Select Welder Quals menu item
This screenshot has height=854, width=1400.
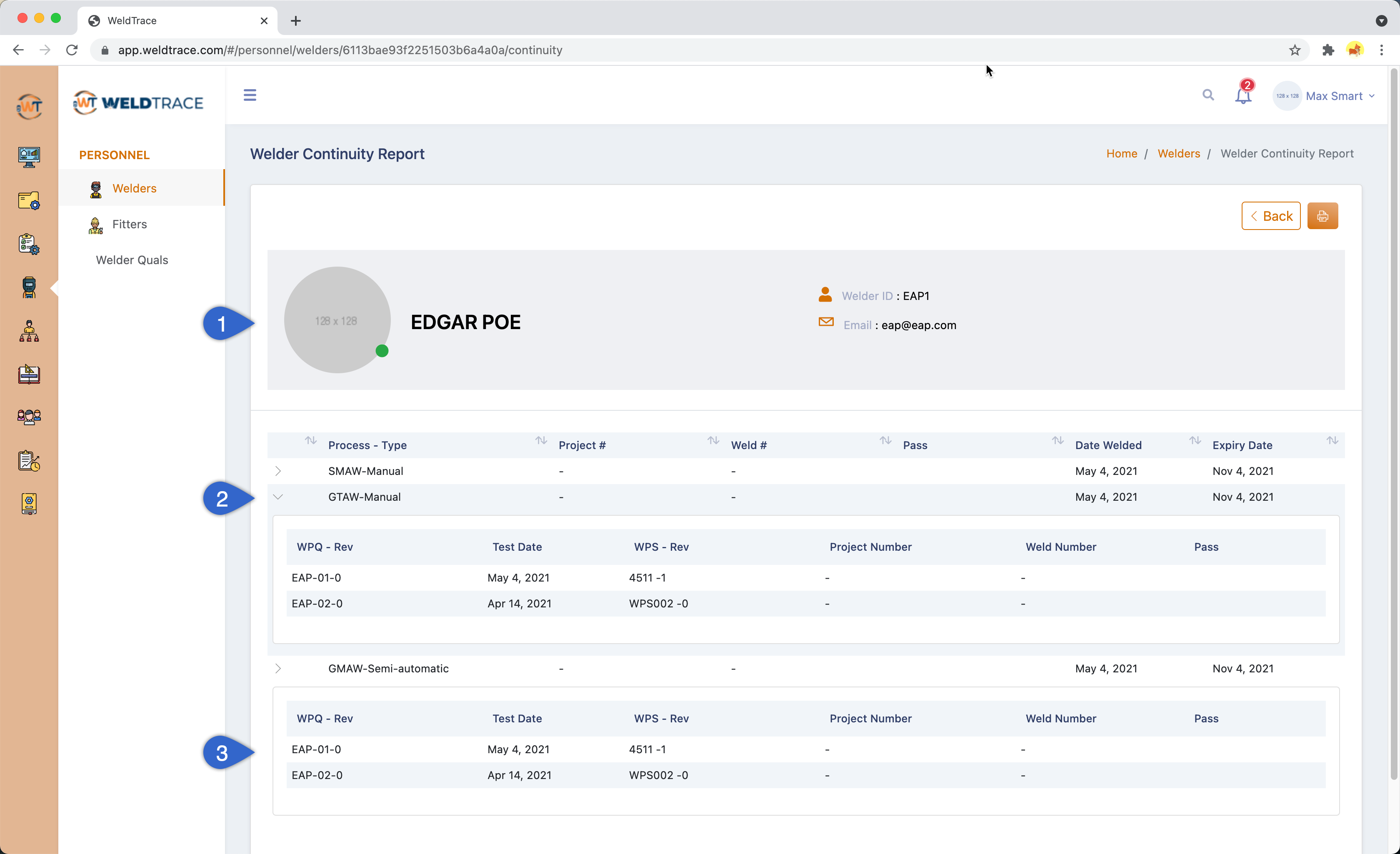[132, 260]
